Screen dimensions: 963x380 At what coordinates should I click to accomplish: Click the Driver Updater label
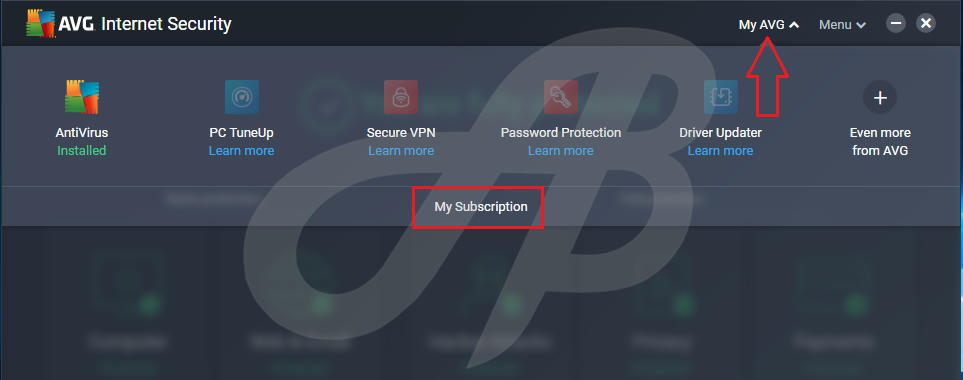click(720, 133)
